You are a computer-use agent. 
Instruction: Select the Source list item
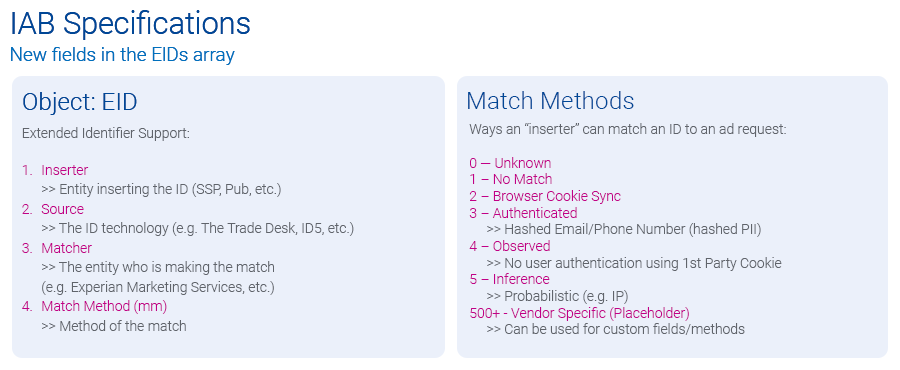point(62,209)
